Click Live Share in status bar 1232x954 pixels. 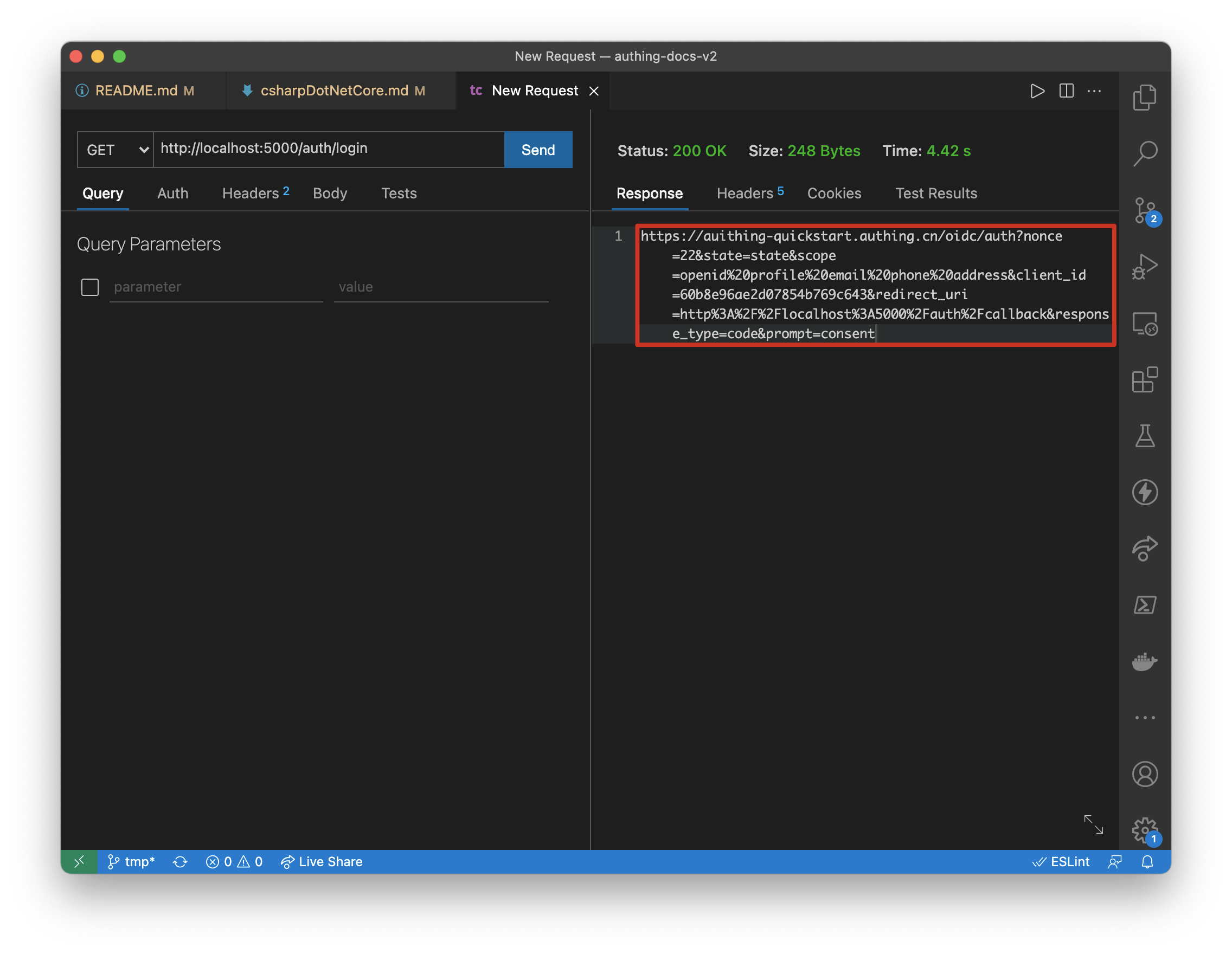pyautogui.click(x=322, y=861)
